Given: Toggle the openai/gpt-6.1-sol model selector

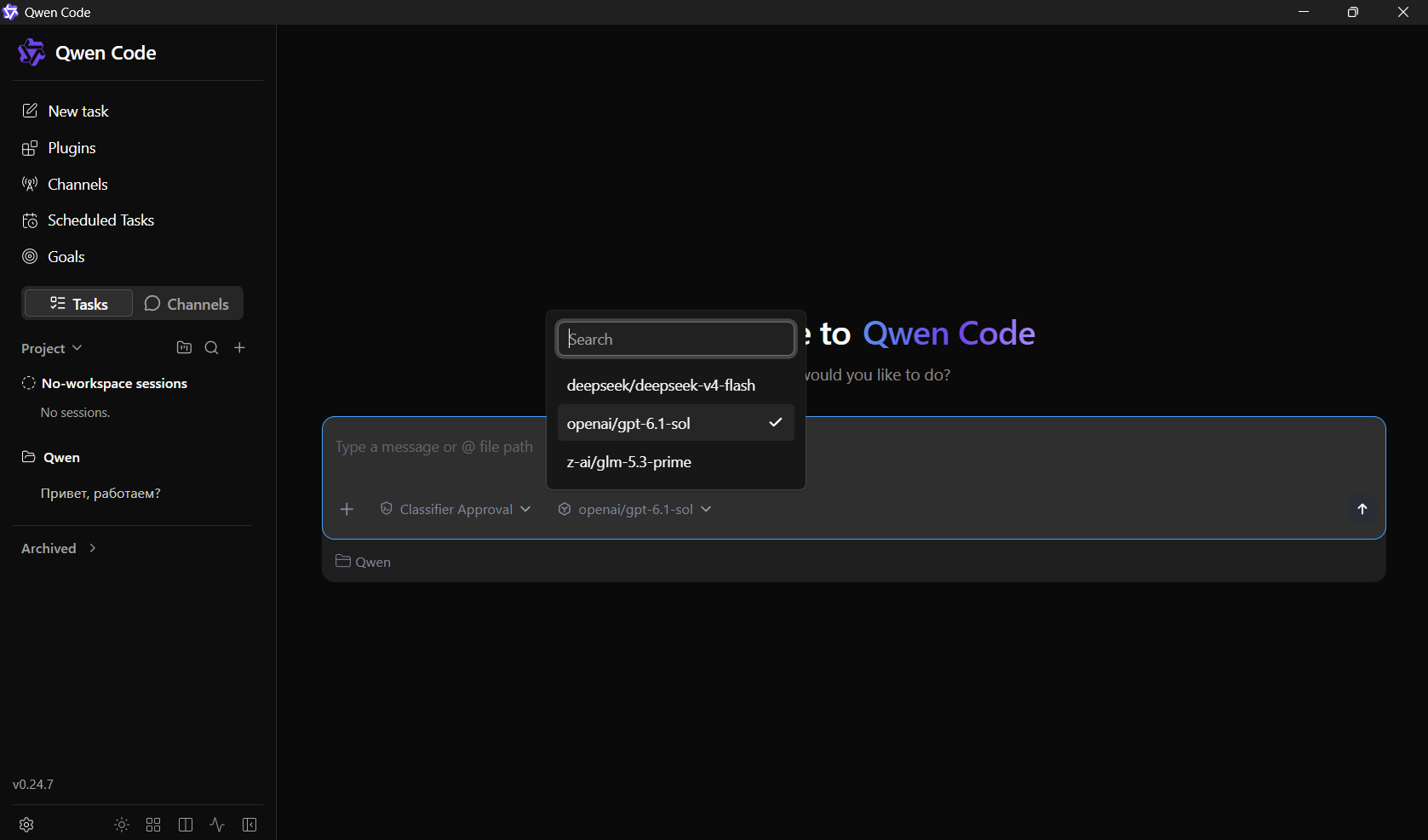Looking at the screenshot, I should coord(635,509).
